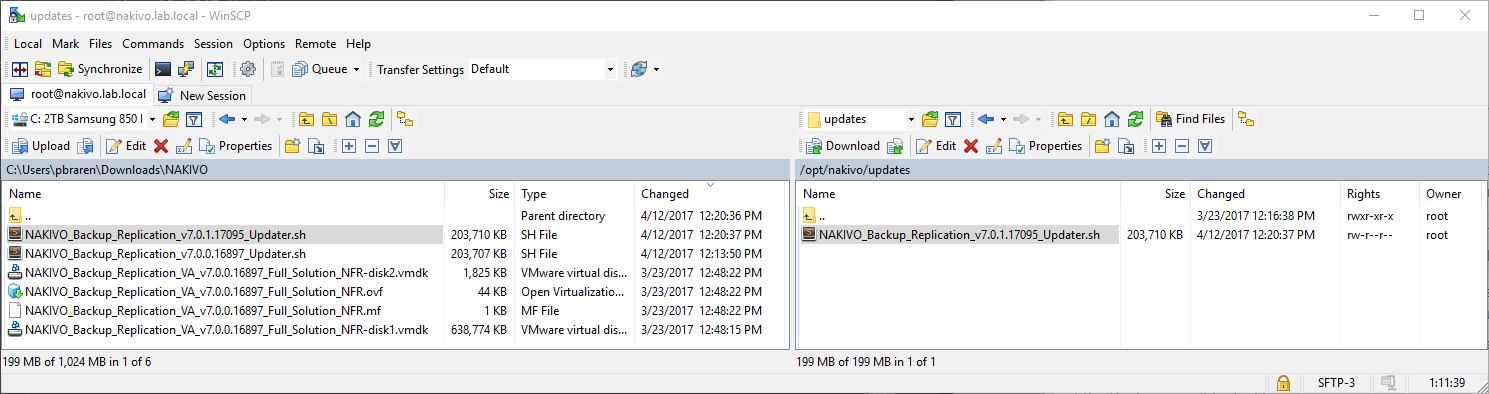Toggle the local directory tree icon

pyautogui.click(x=405, y=119)
